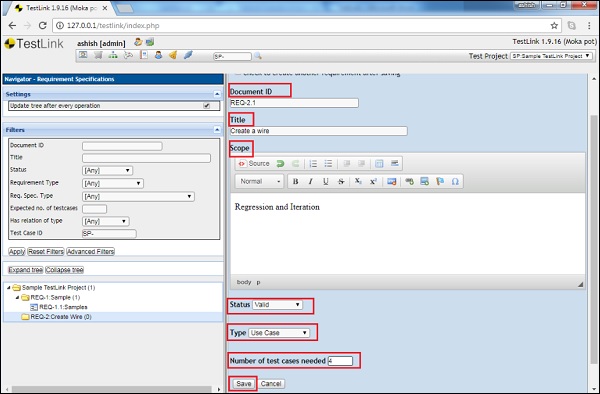The height and width of the screenshot is (394, 600).
Task: Apply Subscript formatting in the editor
Action: click(x=358, y=181)
